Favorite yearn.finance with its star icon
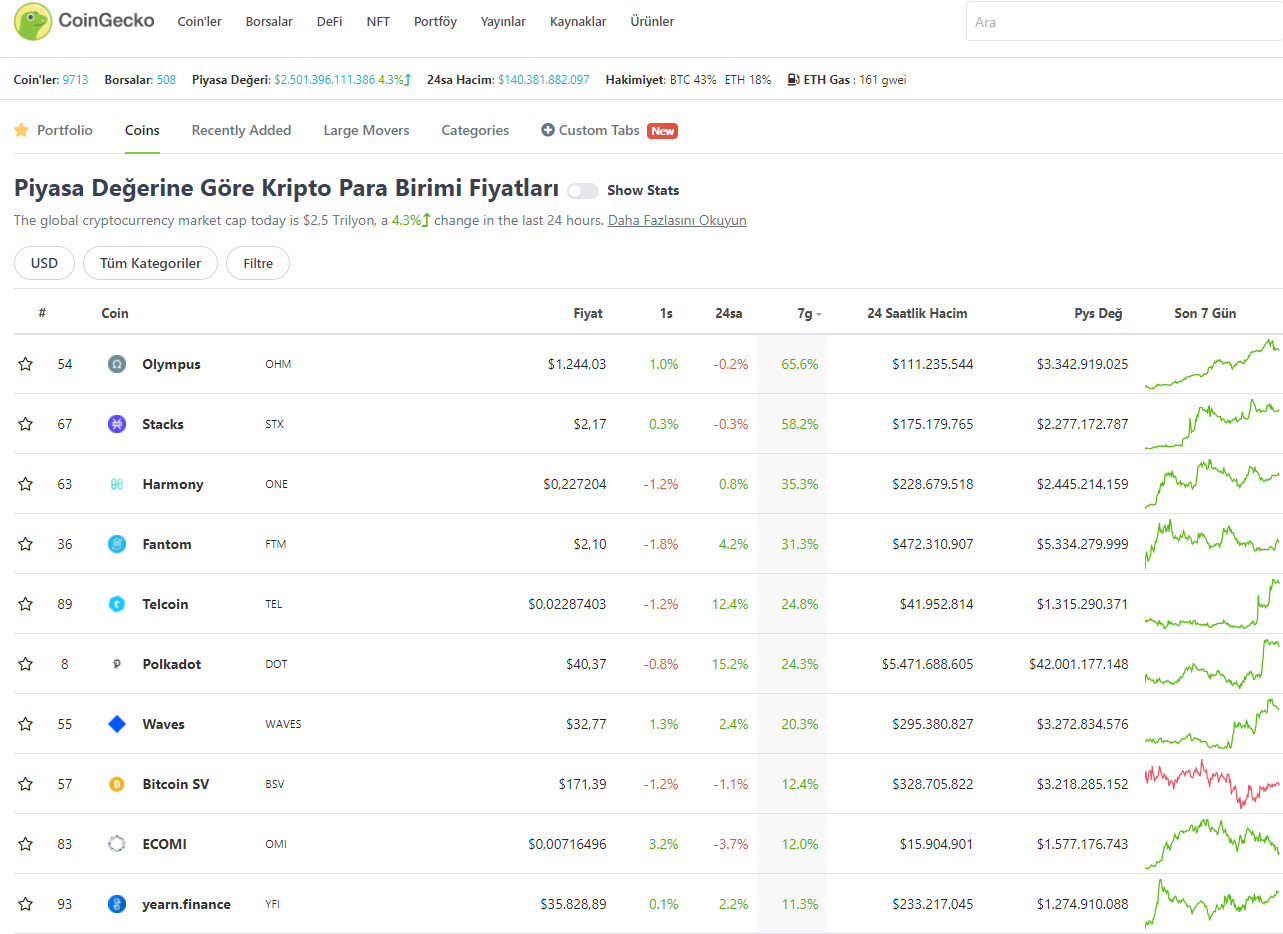1283x934 pixels. (25, 904)
